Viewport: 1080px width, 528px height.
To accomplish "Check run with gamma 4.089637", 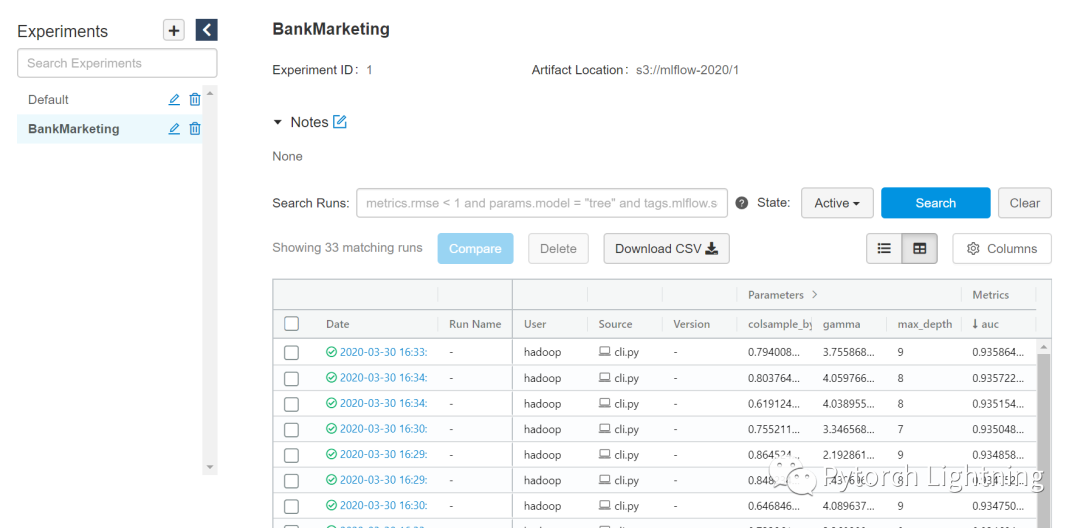I will [291, 507].
